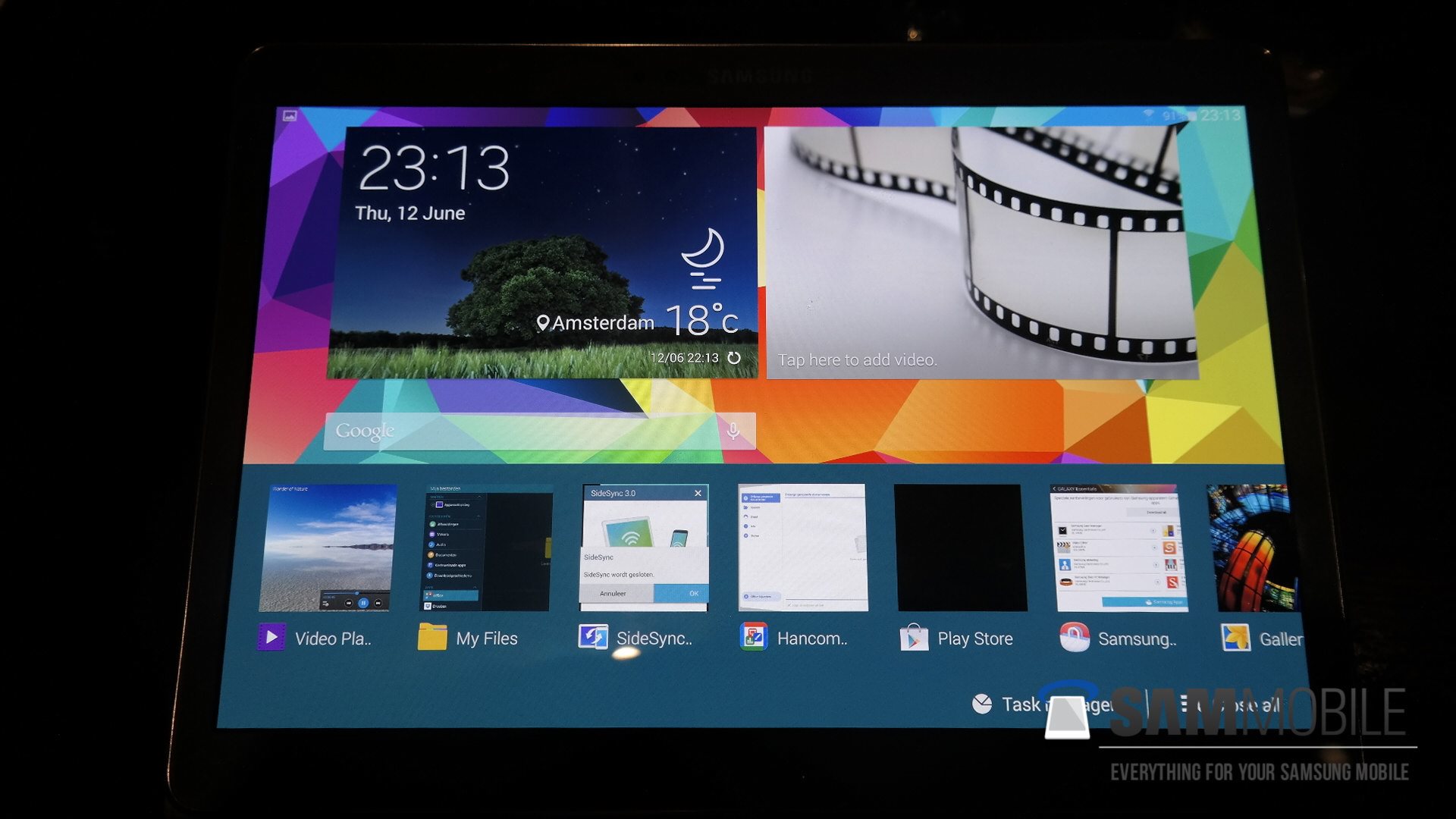This screenshot has height=819, width=1456.
Task: Refresh the weather widget
Action: (x=734, y=358)
